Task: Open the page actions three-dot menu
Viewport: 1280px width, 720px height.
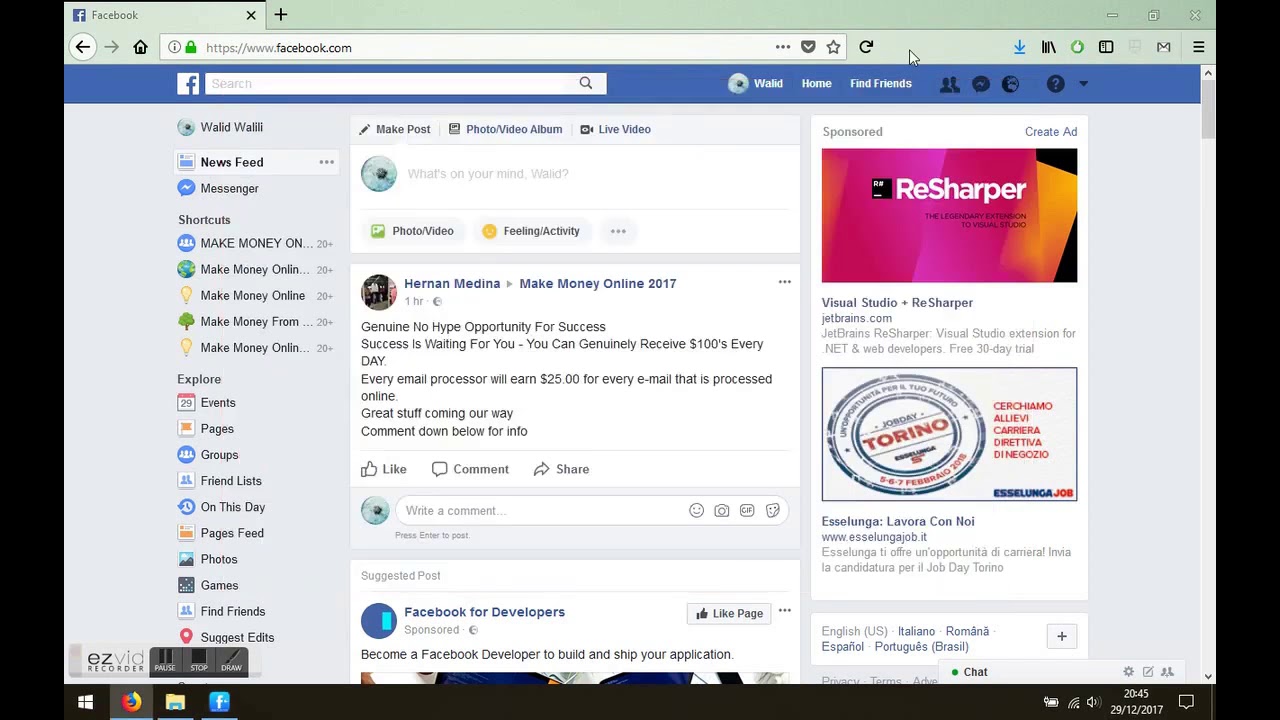Action: [782, 47]
